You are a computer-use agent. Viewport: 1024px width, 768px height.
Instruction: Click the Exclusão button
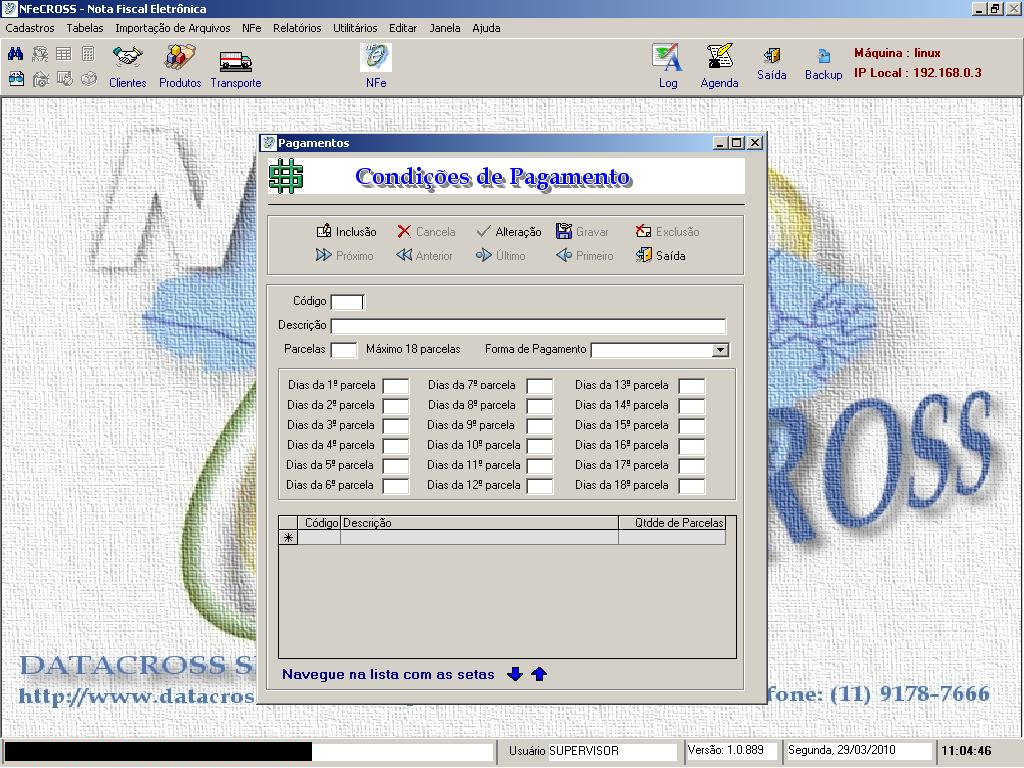(x=667, y=231)
